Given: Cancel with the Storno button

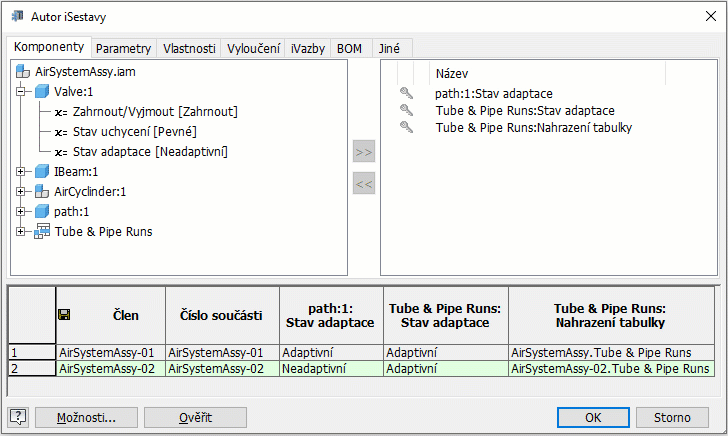Looking at the screenshot, I should click(x=672, y=417).
